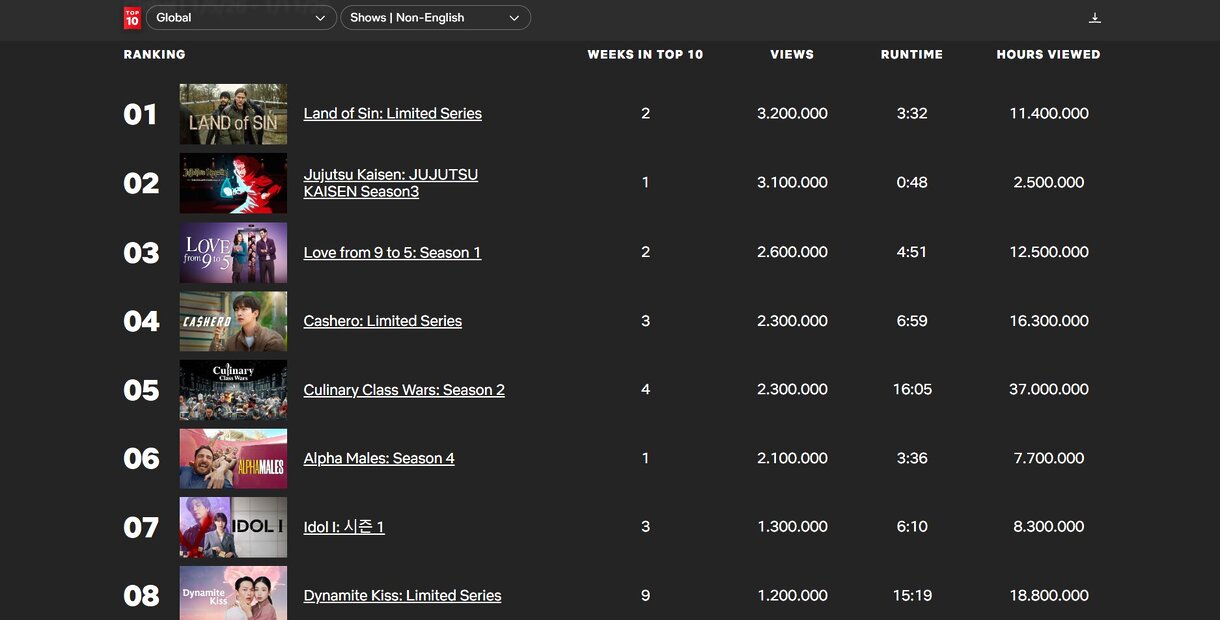Open Cashero: Limited Series link
This screenshot has width=1220, height=620.
coord(382,321)
